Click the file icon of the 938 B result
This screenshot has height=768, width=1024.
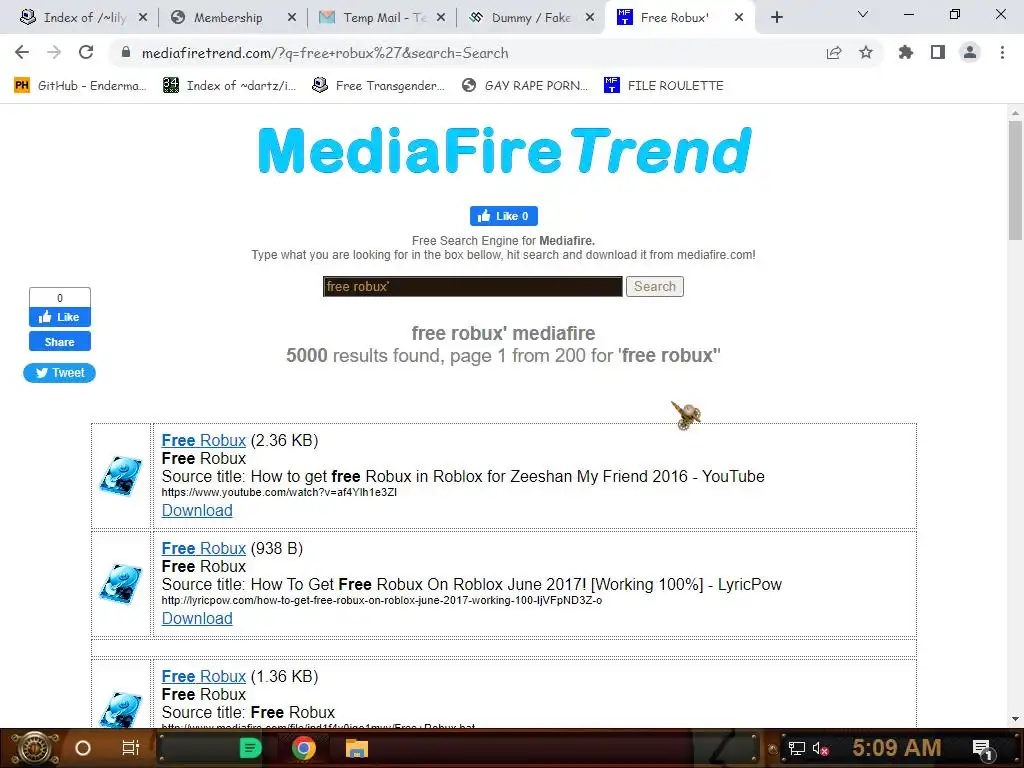(121, 584)
